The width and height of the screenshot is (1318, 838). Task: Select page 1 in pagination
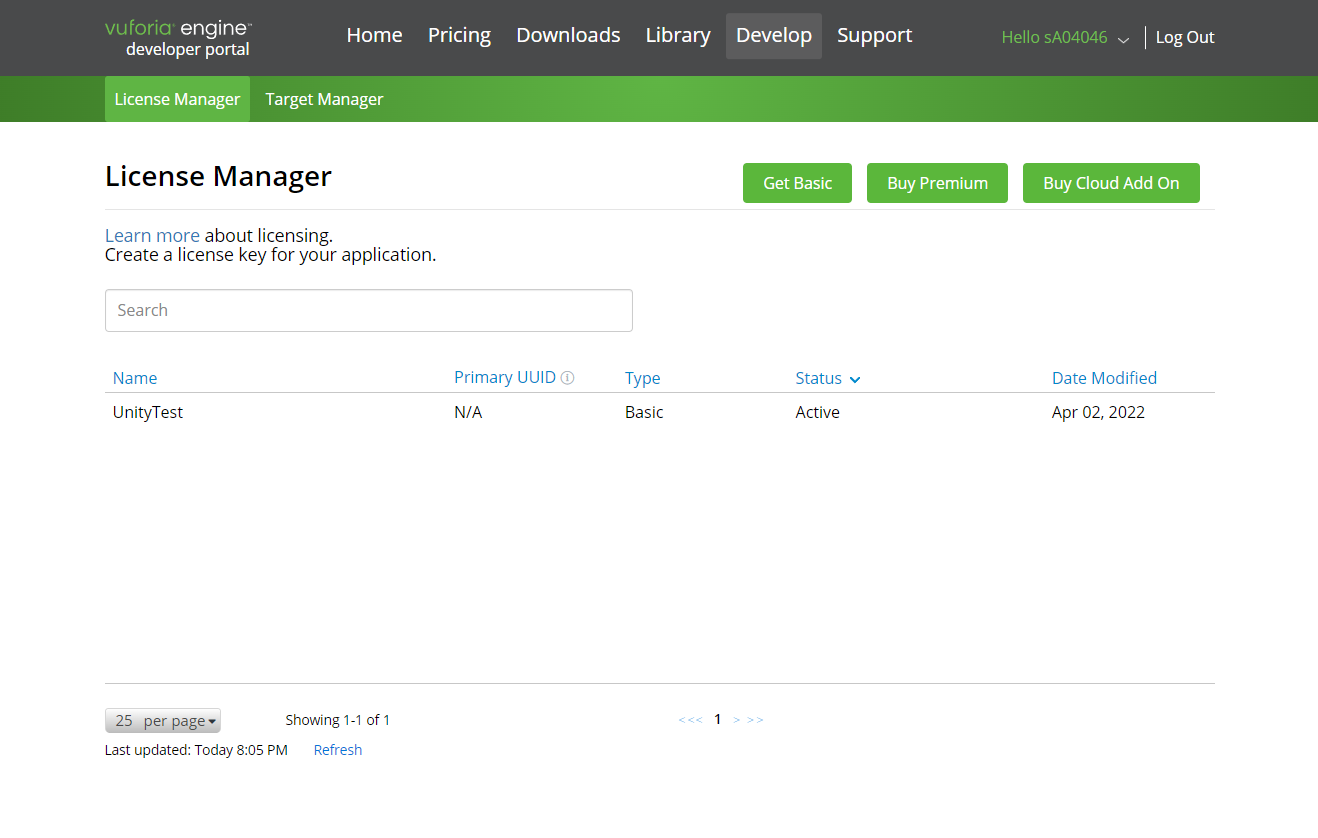pos(718,720)
